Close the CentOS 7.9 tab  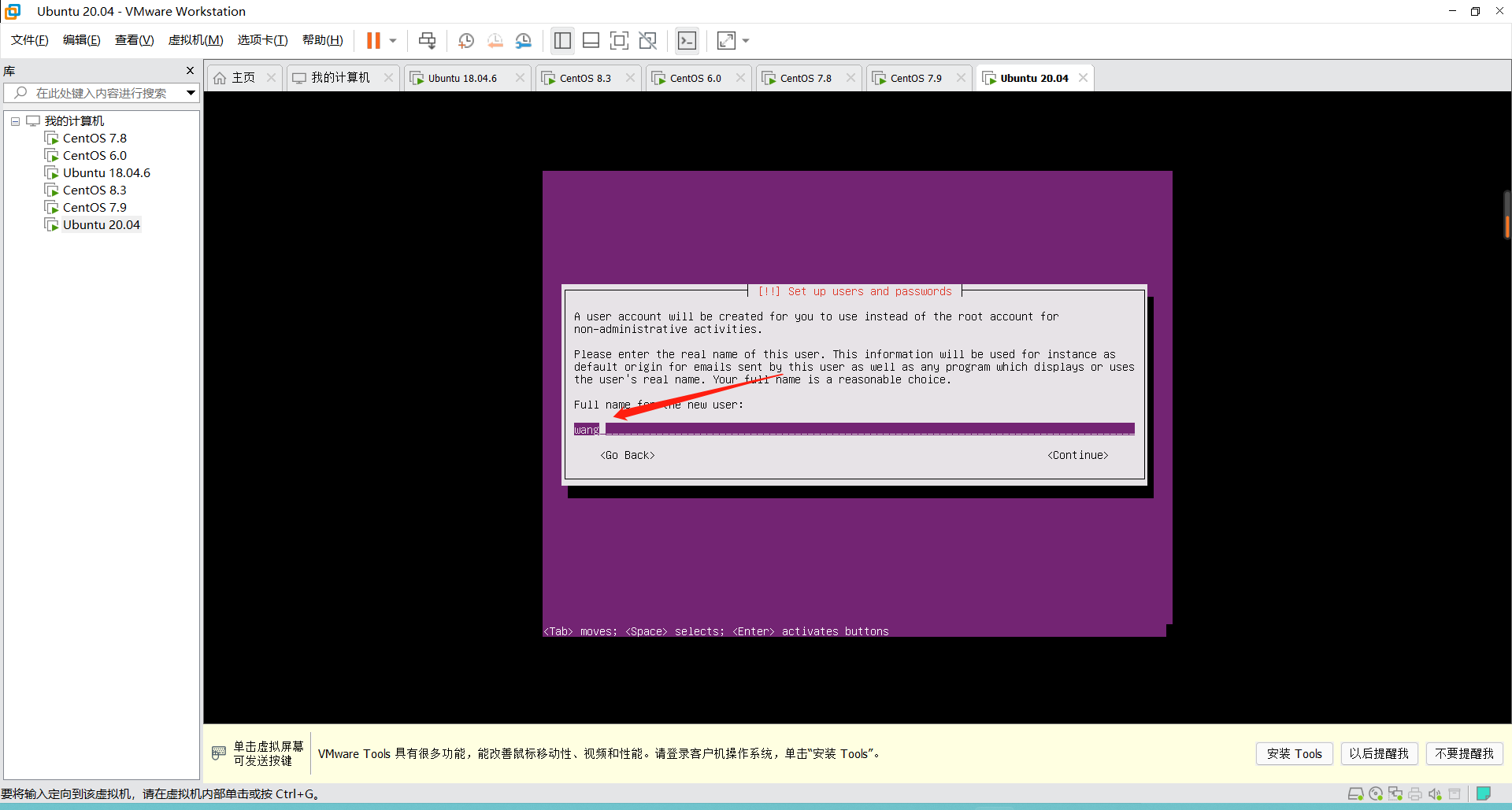[x=961, y=78]
